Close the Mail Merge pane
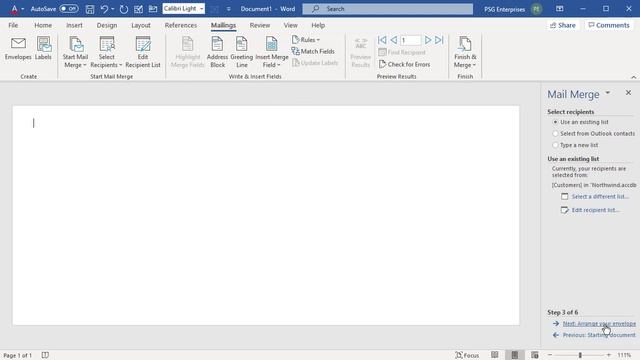The width and height of the screenshot is (640, 360). coord(628,93)
